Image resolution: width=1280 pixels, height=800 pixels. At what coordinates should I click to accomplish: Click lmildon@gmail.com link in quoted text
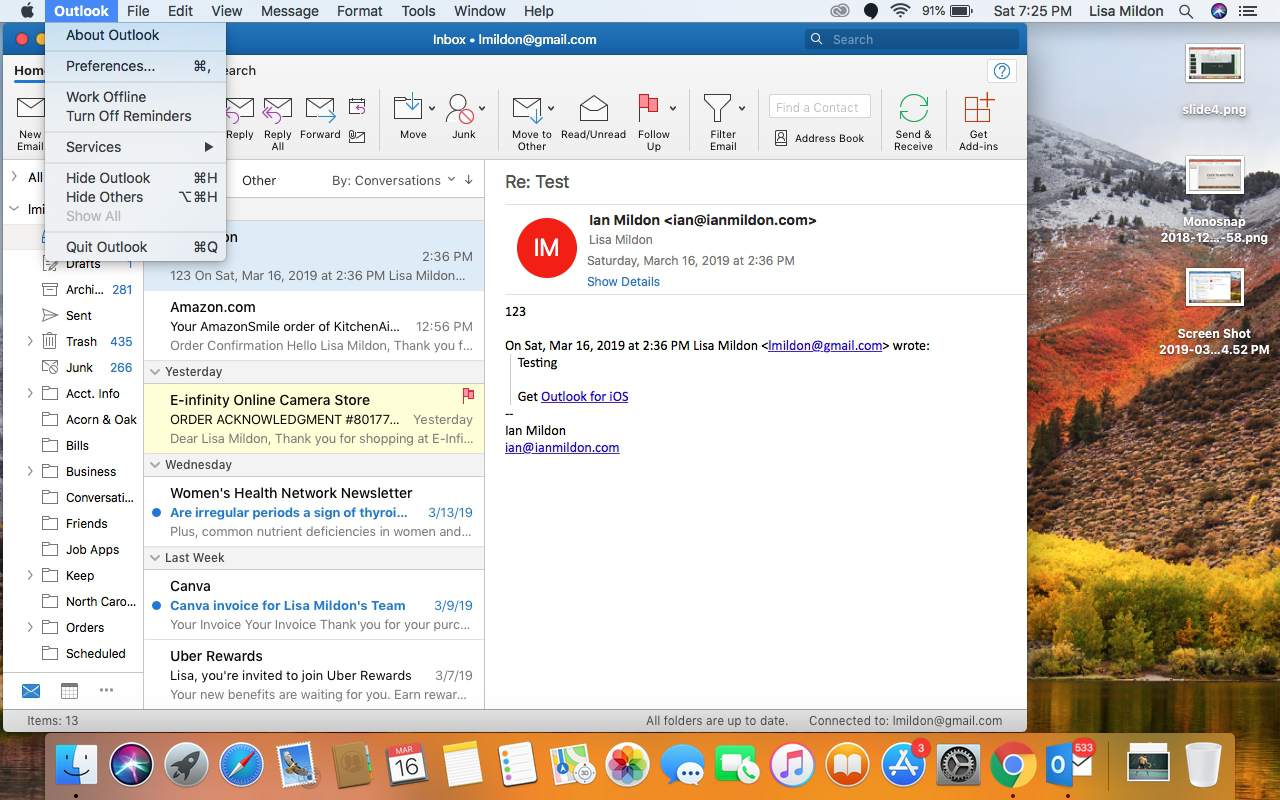coord(825,345)
